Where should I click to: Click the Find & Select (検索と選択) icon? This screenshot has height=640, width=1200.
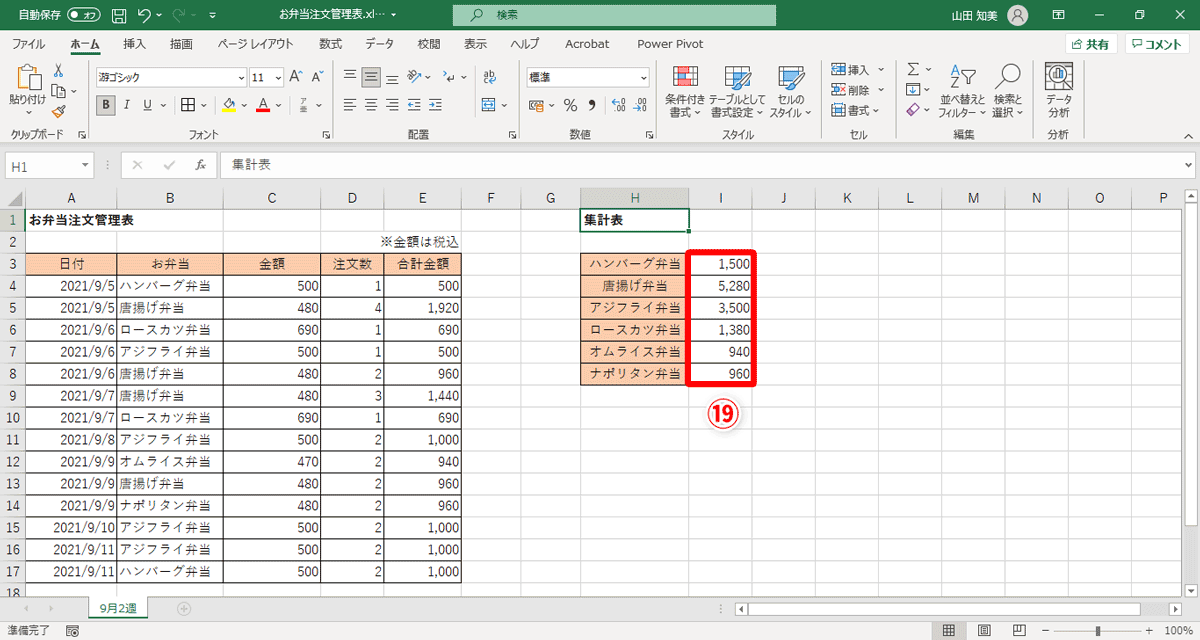[x=1008, y=90]
